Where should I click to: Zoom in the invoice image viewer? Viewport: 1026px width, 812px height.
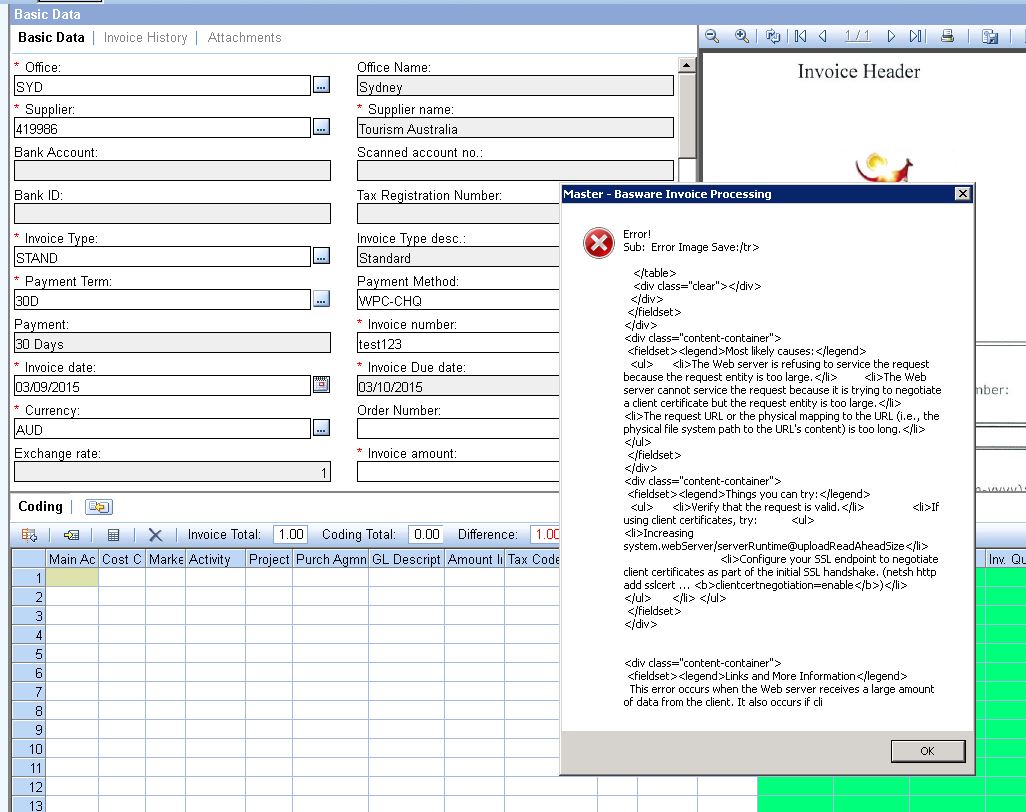click(741, 37)
